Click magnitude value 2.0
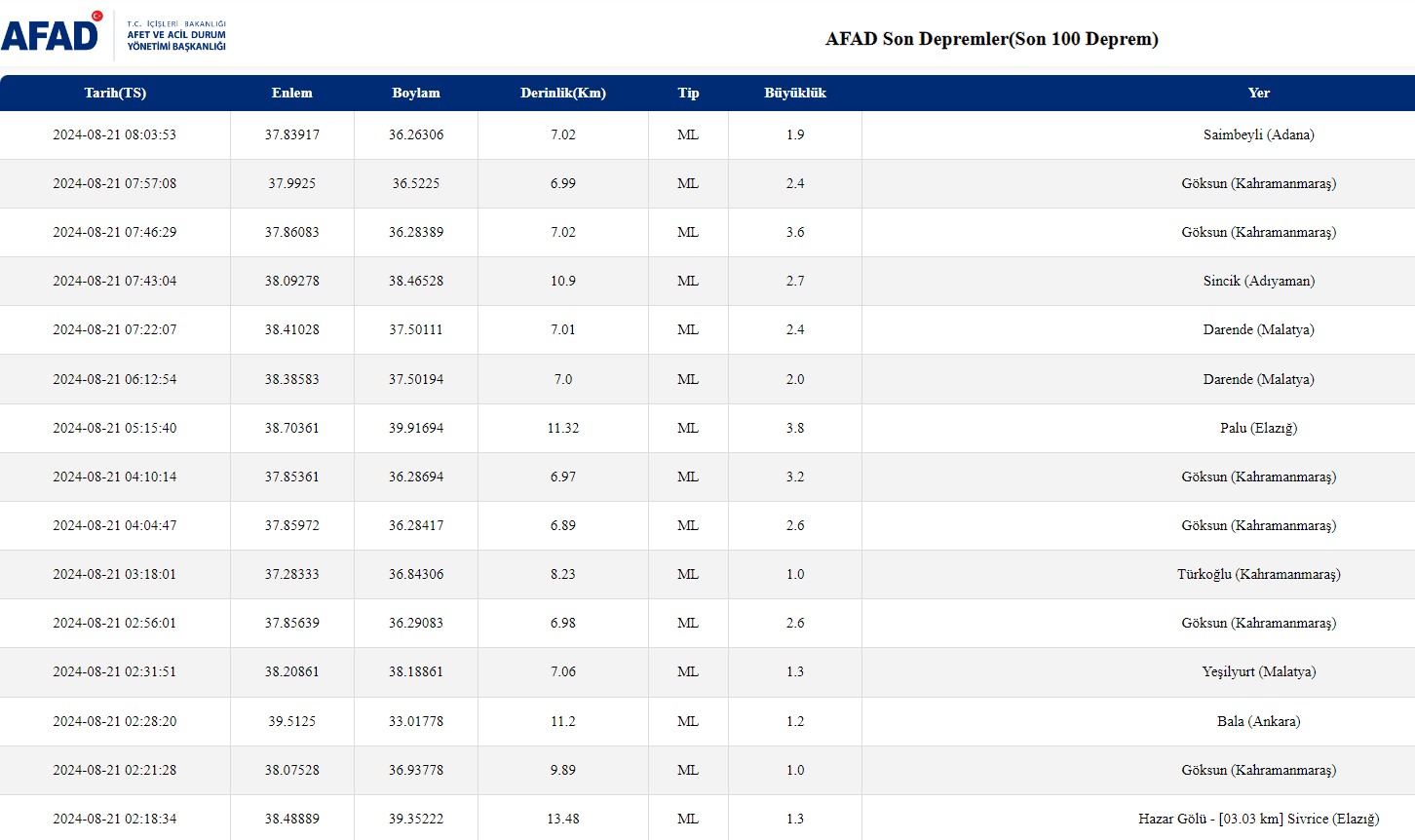The height and width of the screenshot is (840, 1415). (795, 379)
